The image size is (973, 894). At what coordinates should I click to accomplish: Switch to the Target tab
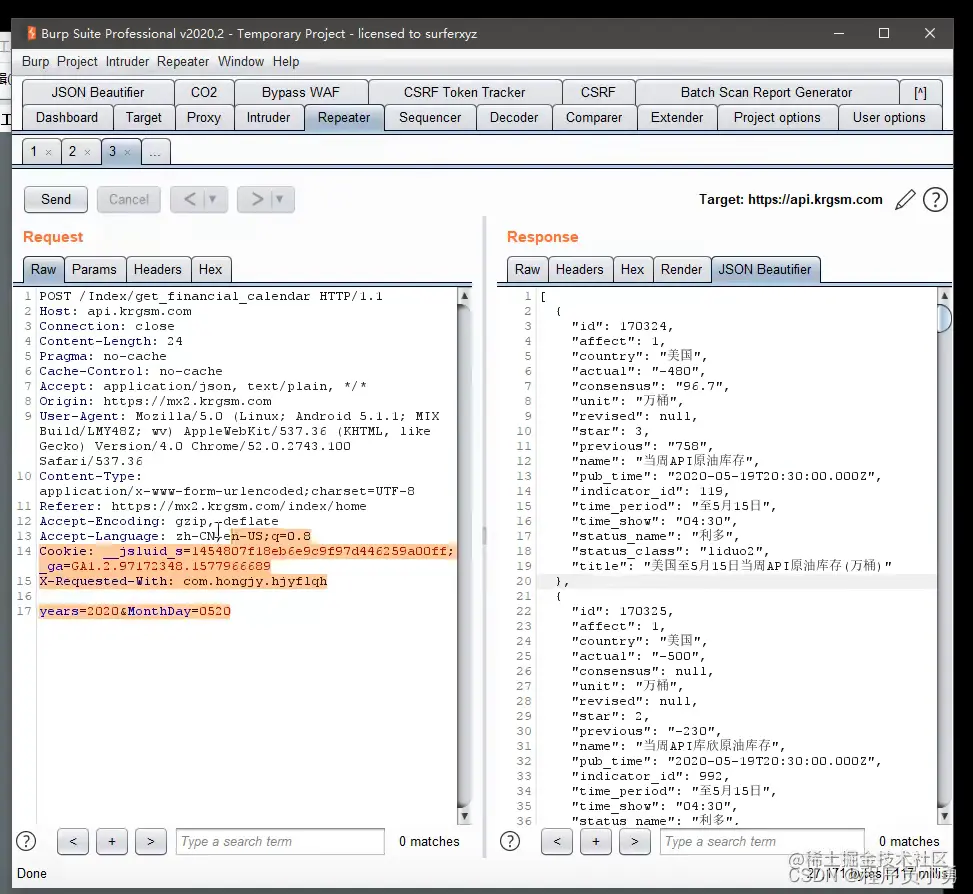coord(143,118)
